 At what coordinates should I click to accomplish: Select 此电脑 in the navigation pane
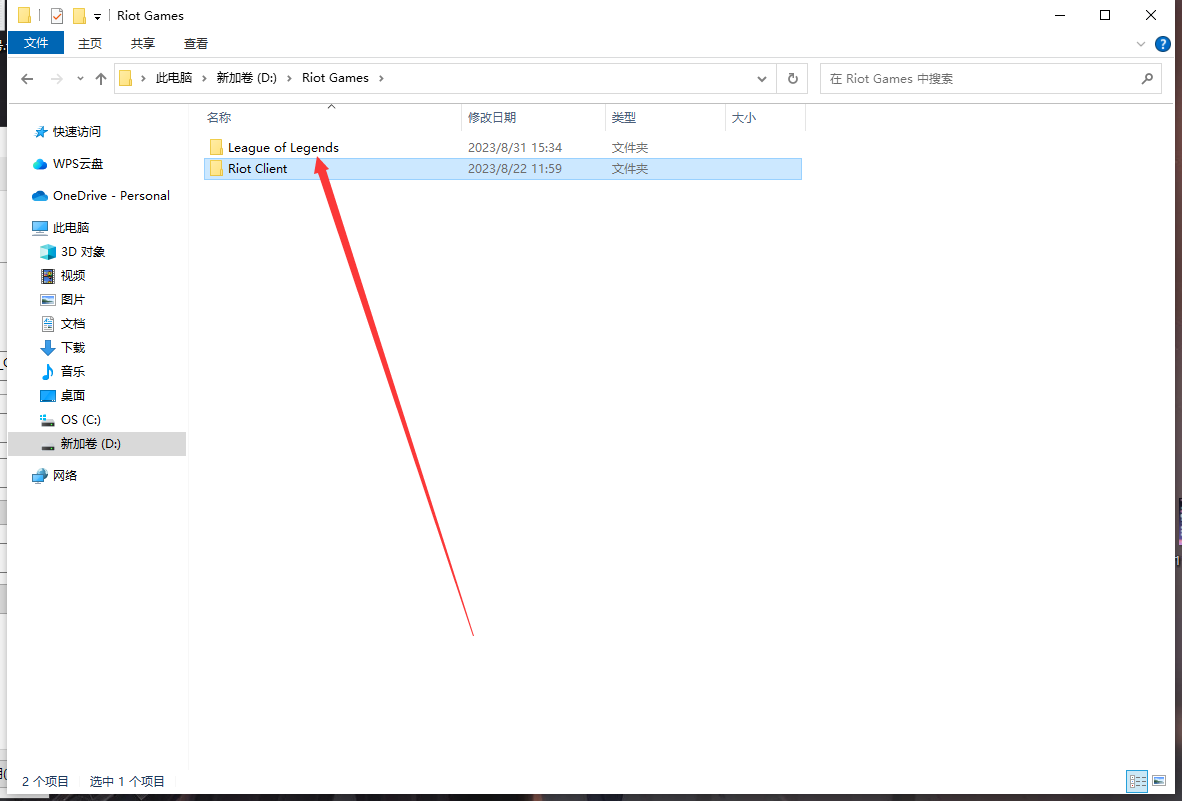71,228
